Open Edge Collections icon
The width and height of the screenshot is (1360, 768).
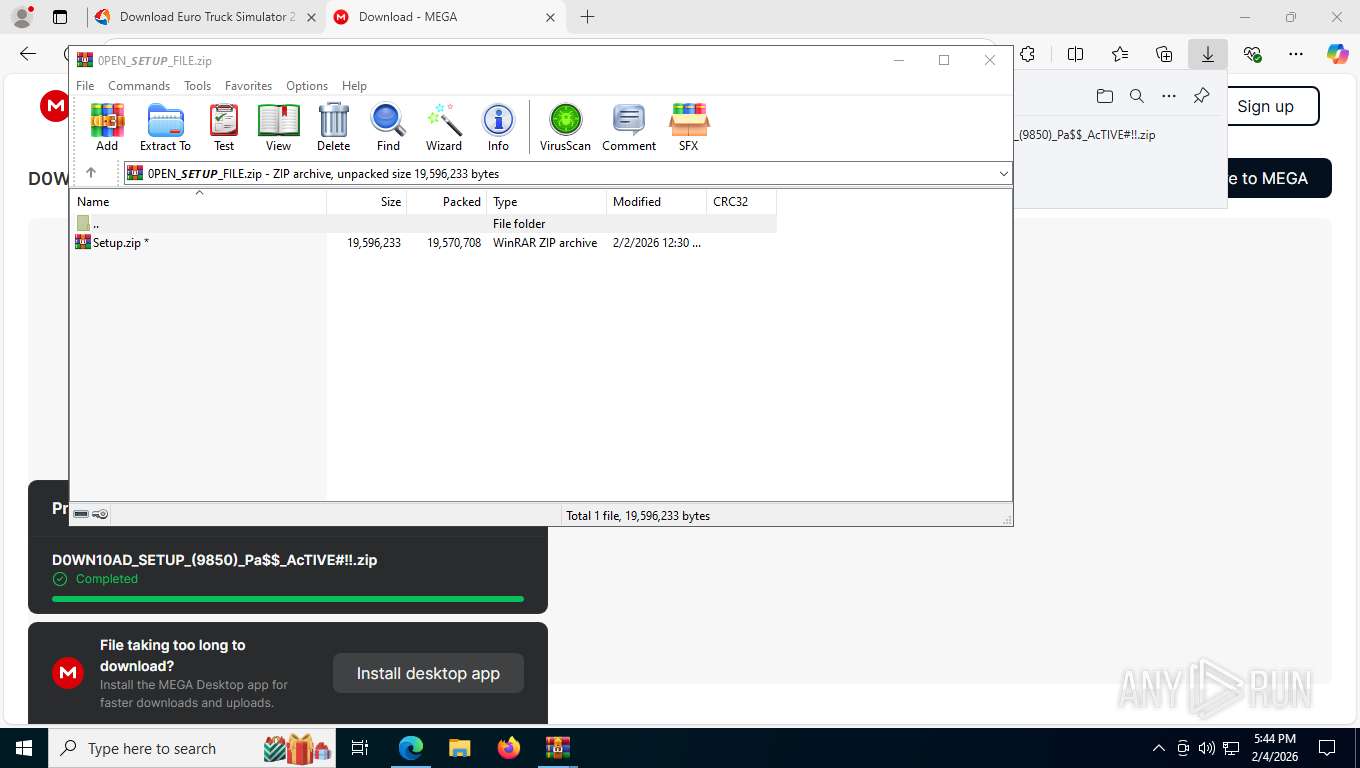coord(1164,54)
